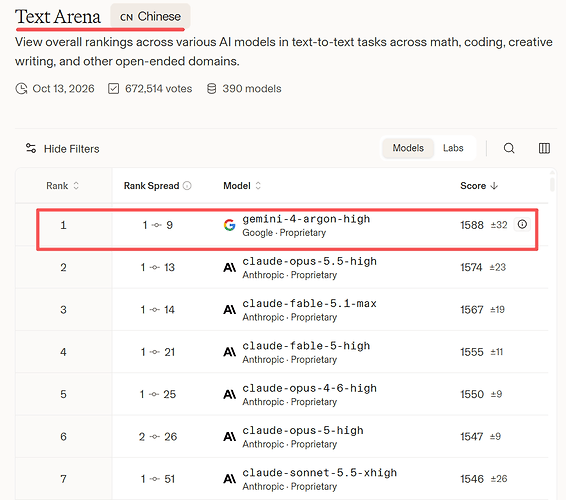
Task: Switch to the Labs tab
Action: tap(453, 148)
